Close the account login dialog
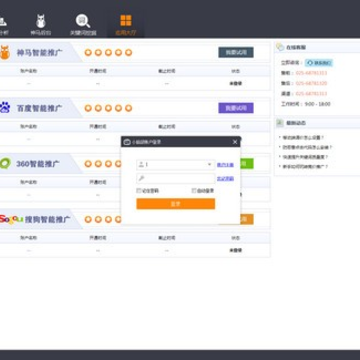 (x=235, y=142)
